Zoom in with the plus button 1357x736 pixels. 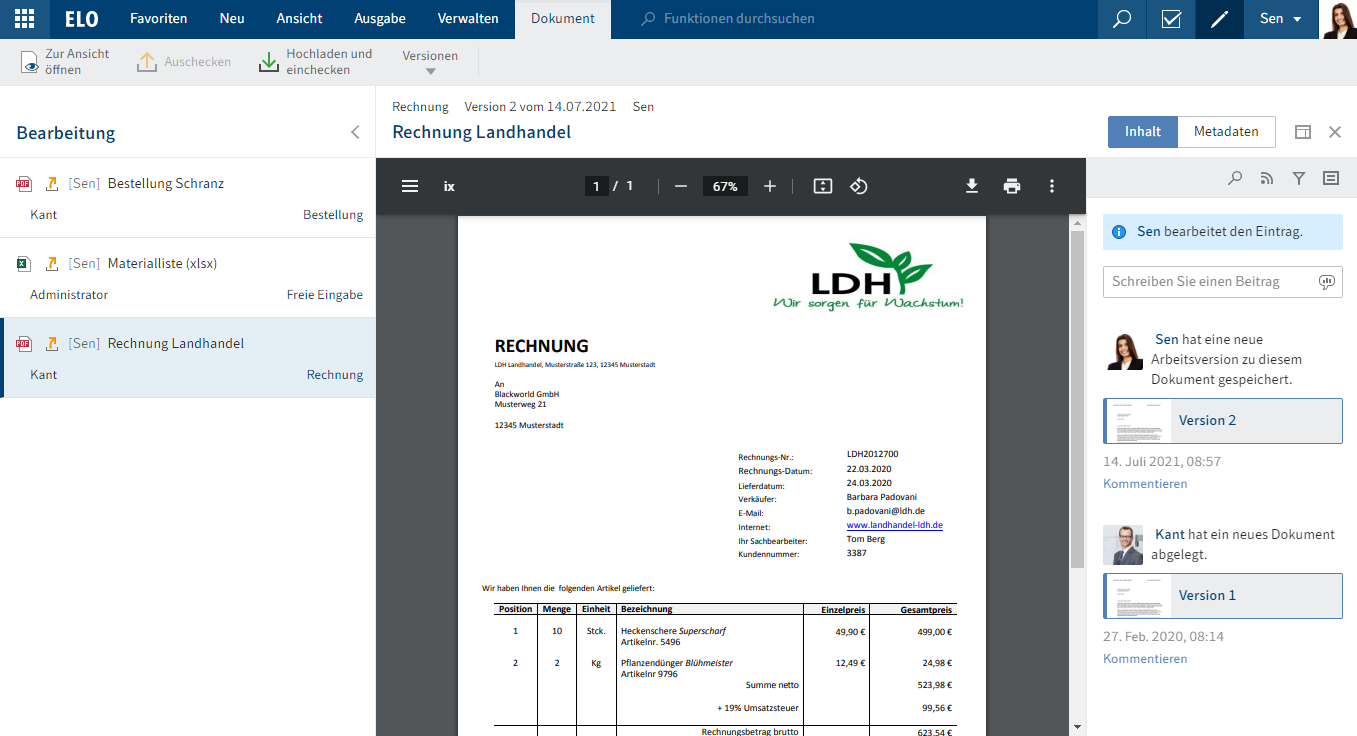tap(770, 186)
